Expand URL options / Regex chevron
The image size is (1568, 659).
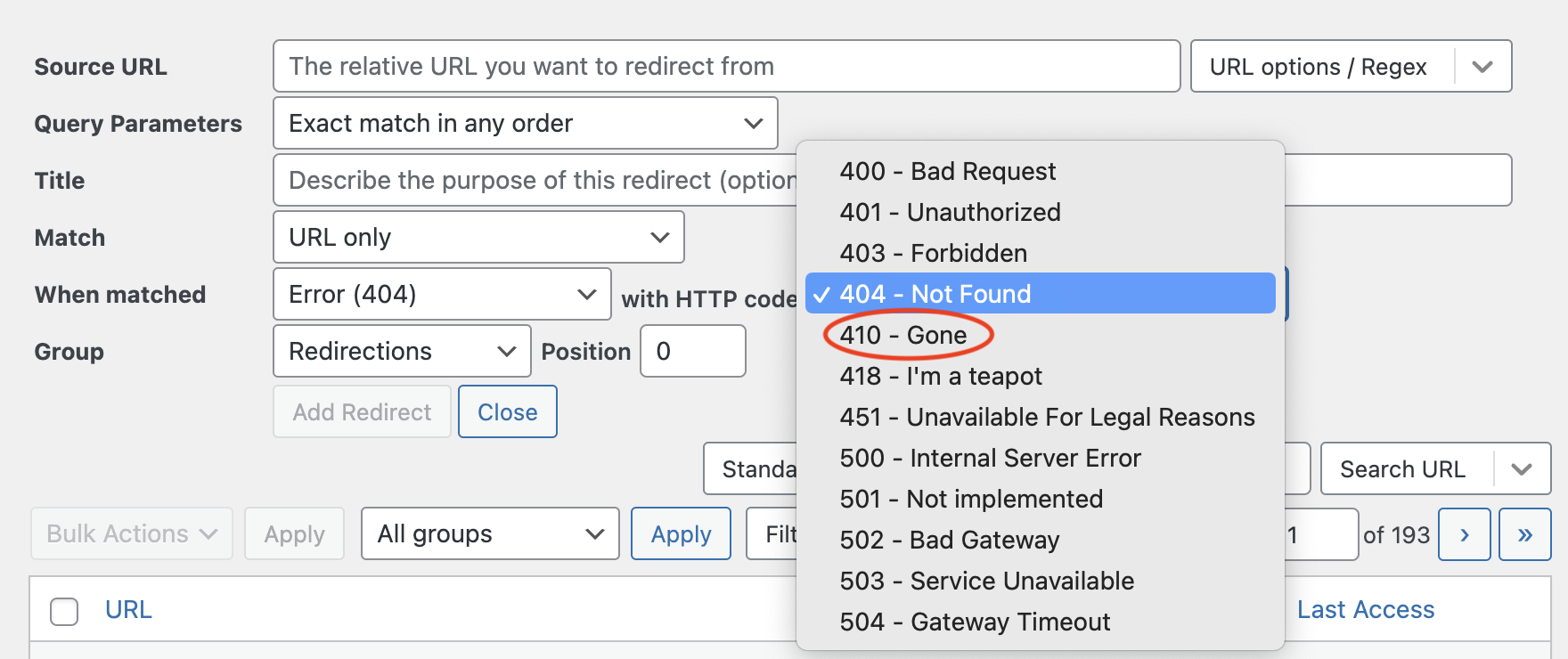pos(1482,67)
